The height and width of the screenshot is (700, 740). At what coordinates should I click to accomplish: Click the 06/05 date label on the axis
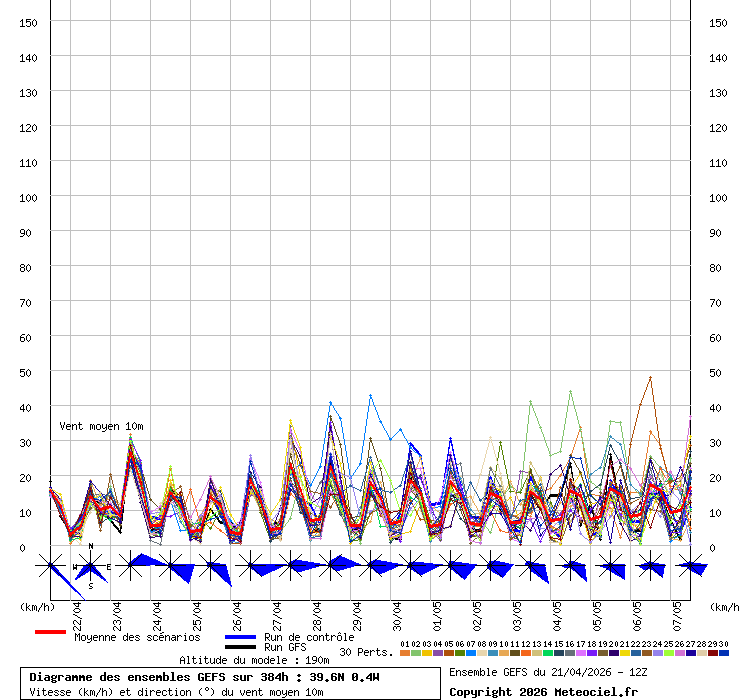click(637, 612)
